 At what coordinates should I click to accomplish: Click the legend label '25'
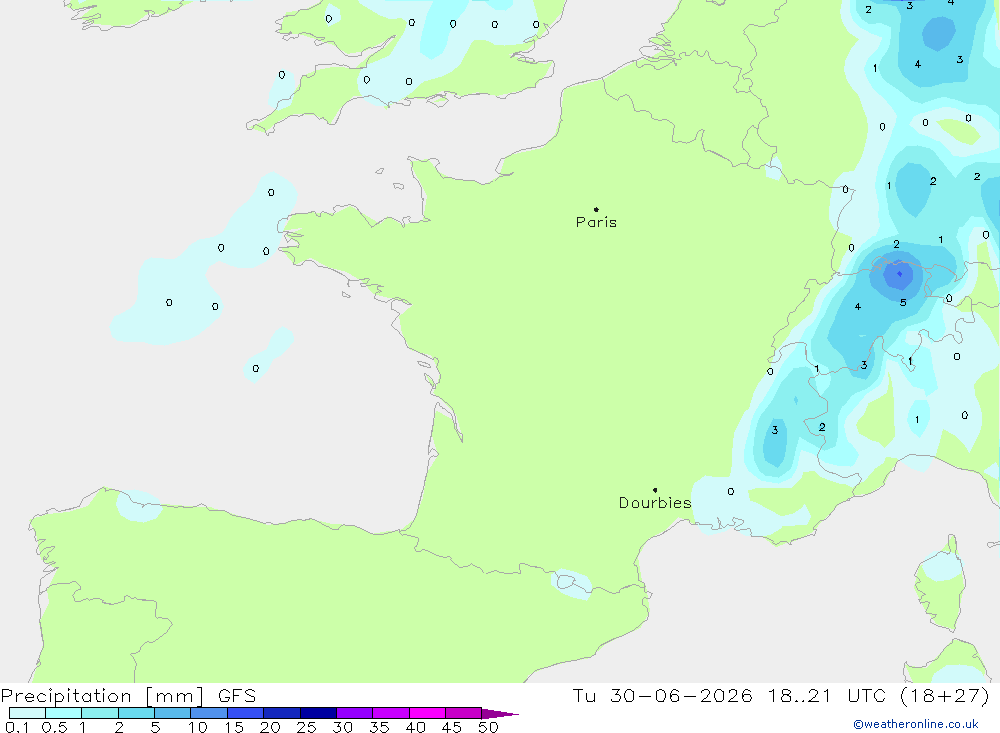click(306, 727)
